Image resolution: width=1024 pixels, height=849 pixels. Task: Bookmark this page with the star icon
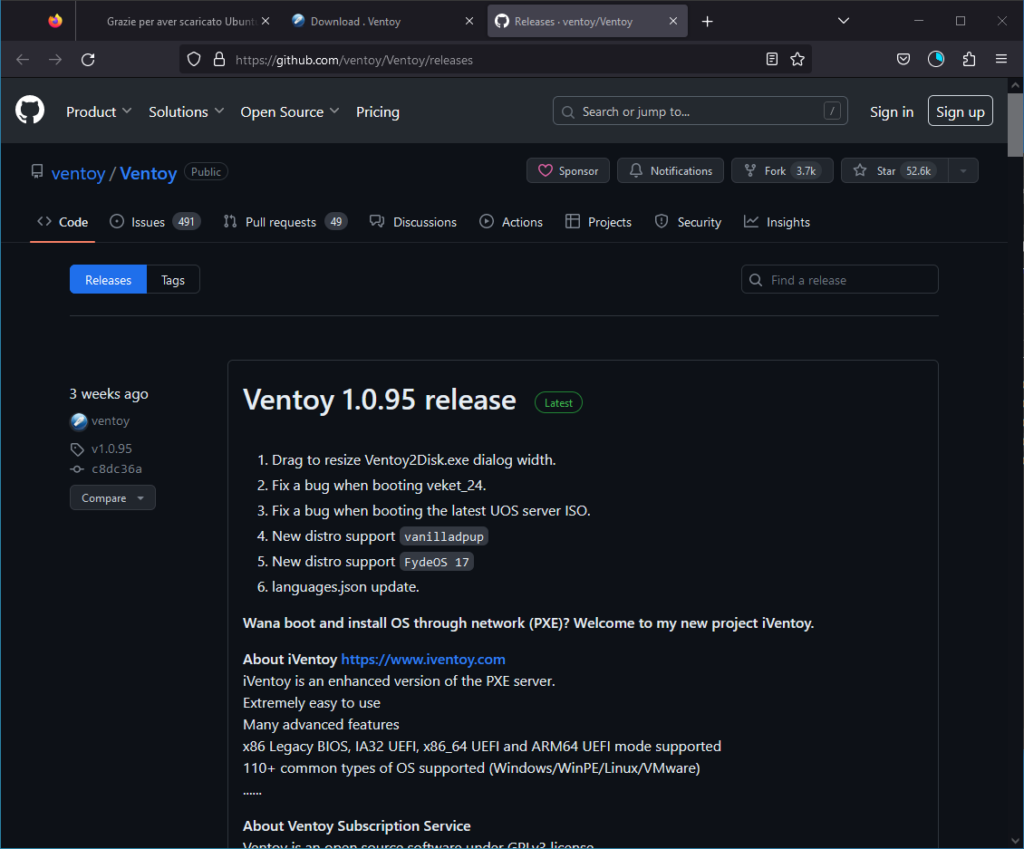tap(797, 59)
